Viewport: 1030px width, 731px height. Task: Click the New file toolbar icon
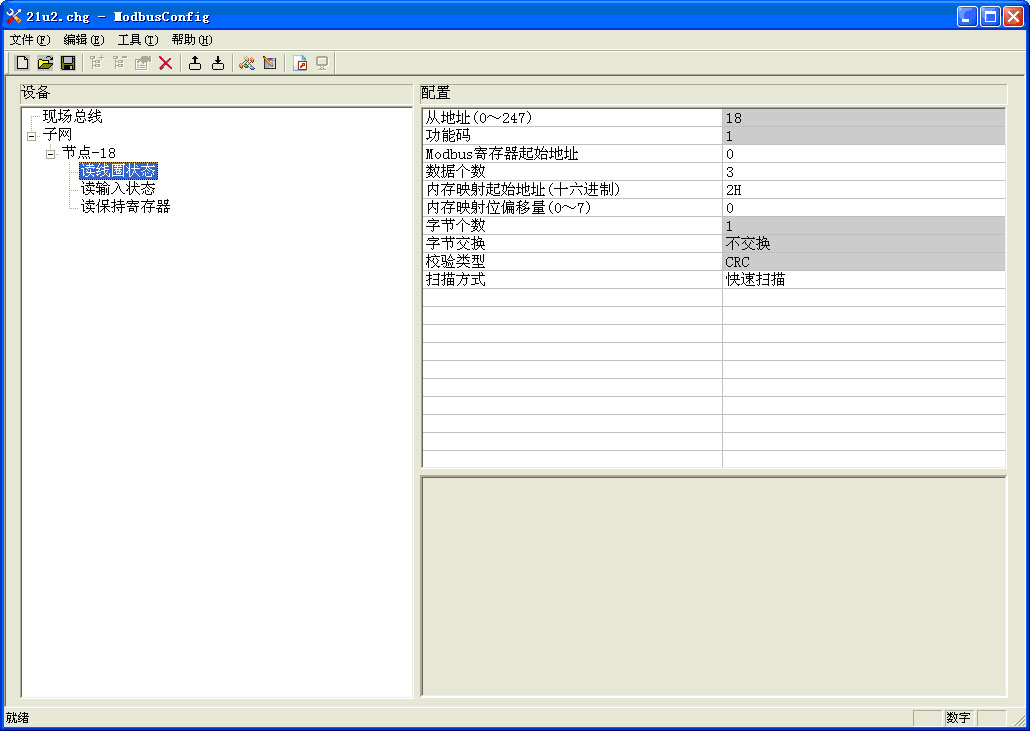pos(22,63)
